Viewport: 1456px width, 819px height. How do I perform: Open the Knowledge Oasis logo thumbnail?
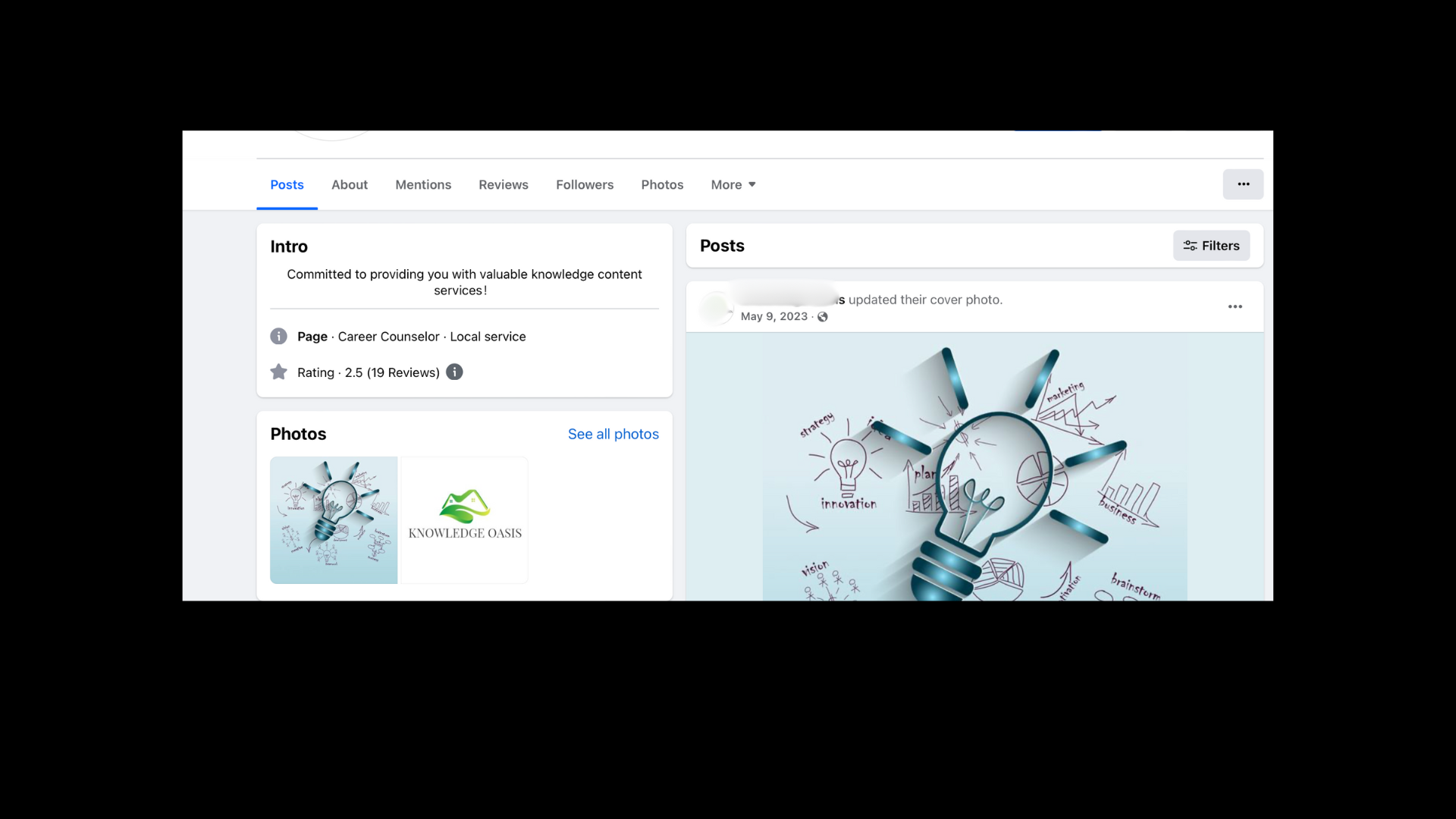[x=464, y=519]
